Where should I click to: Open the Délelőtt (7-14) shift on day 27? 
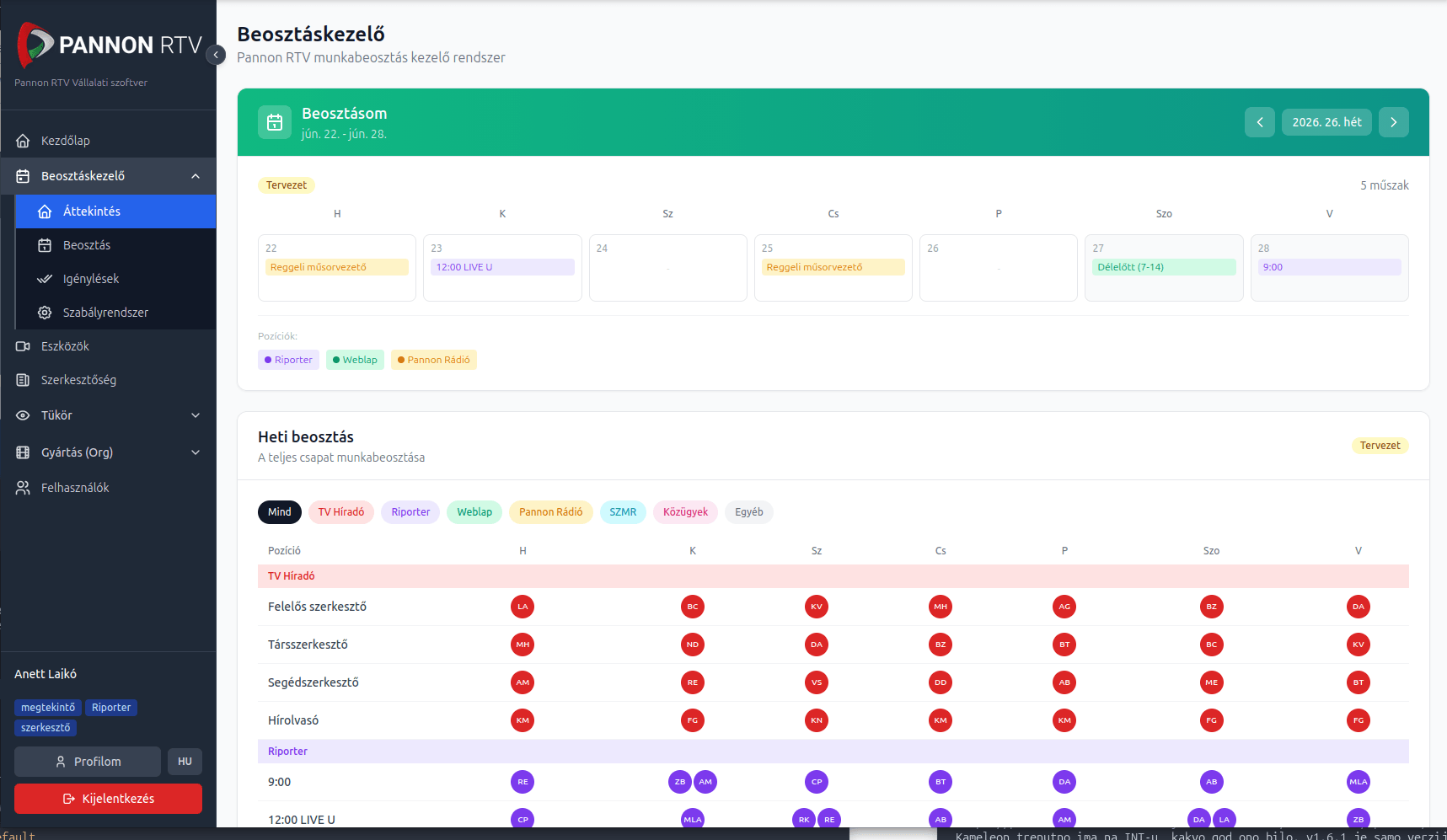point(1164,267)
